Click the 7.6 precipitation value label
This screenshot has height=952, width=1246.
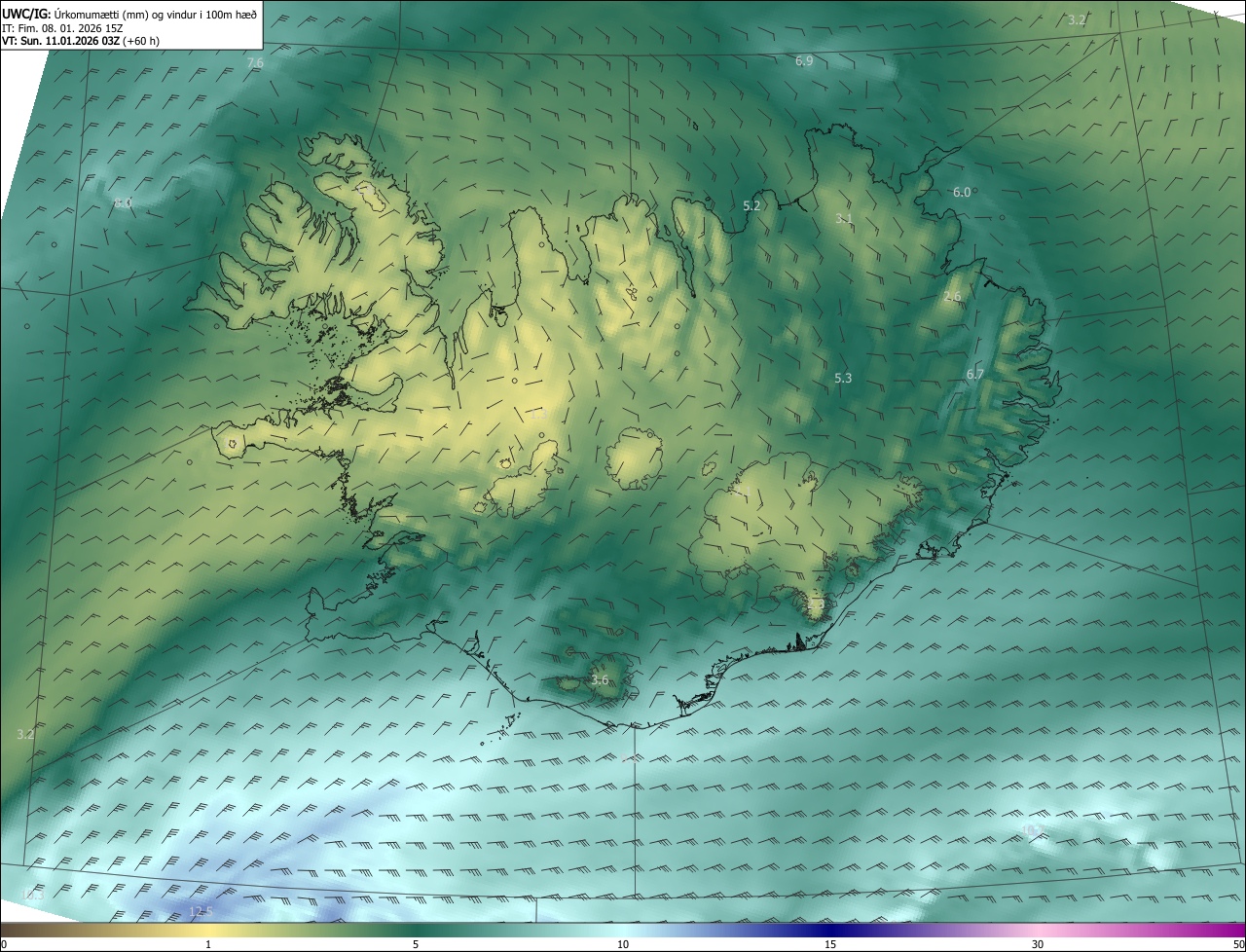pos(255,63)
